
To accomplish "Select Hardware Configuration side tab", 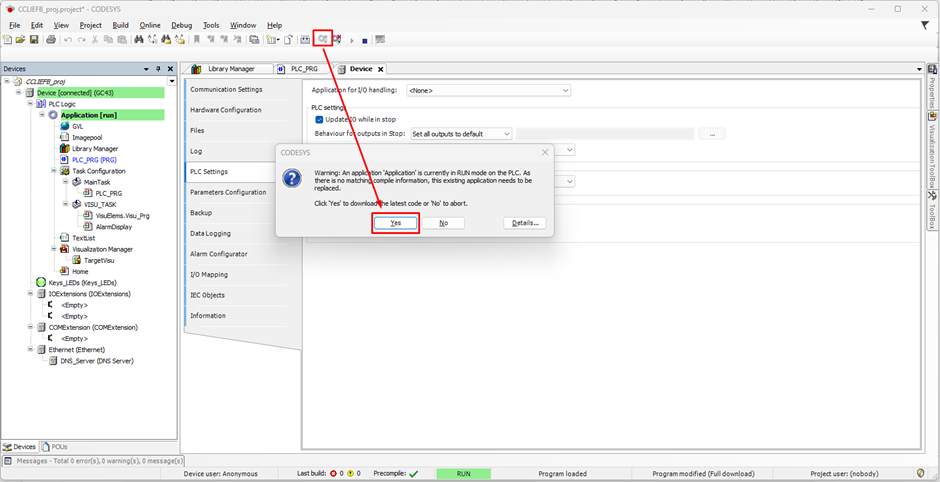I will point(226,110).
